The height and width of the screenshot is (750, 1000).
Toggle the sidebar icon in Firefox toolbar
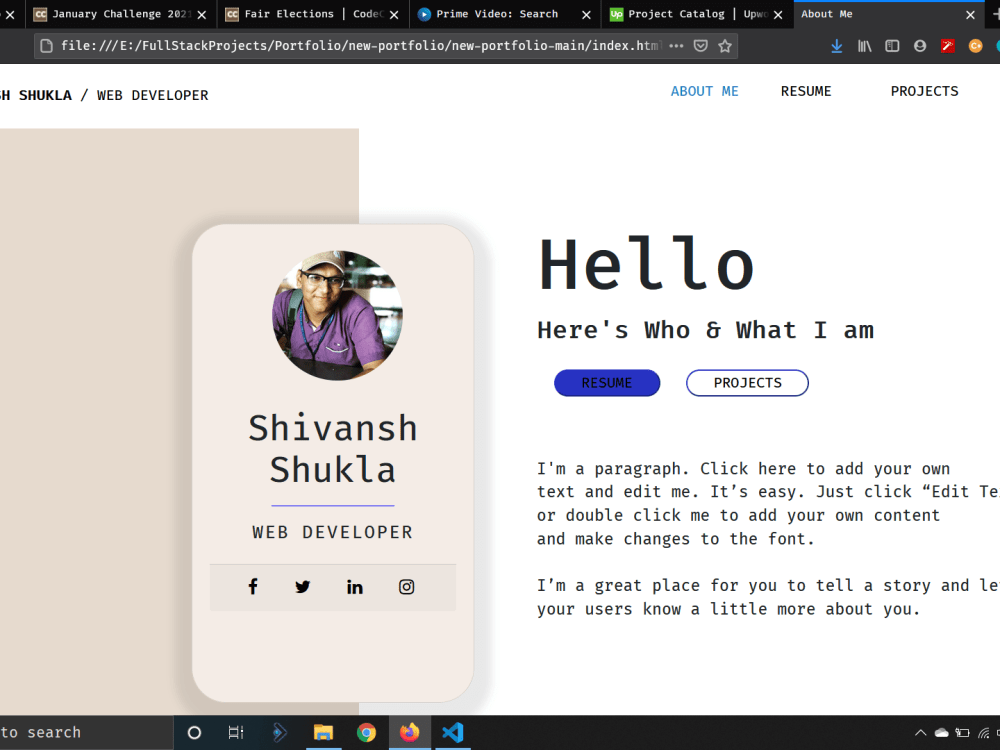tap(892, 46)
